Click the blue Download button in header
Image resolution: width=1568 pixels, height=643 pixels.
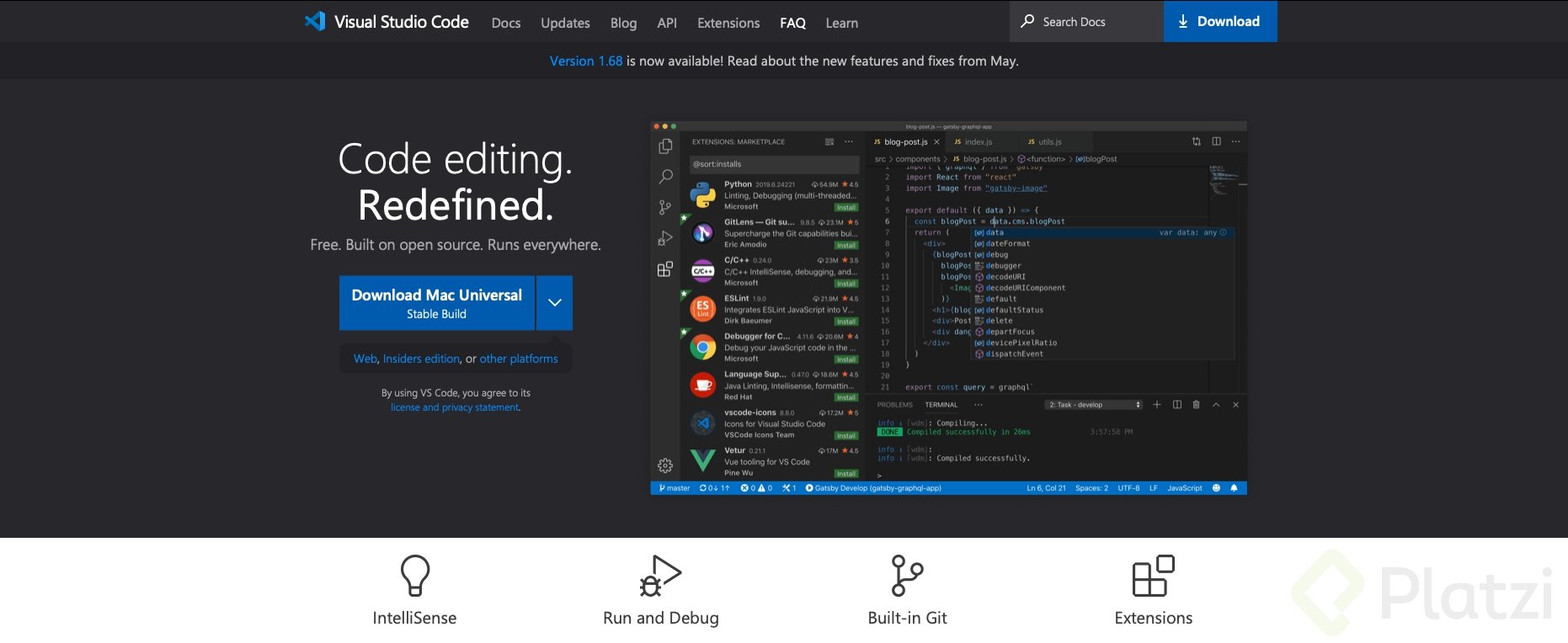tap(1220, 21)
